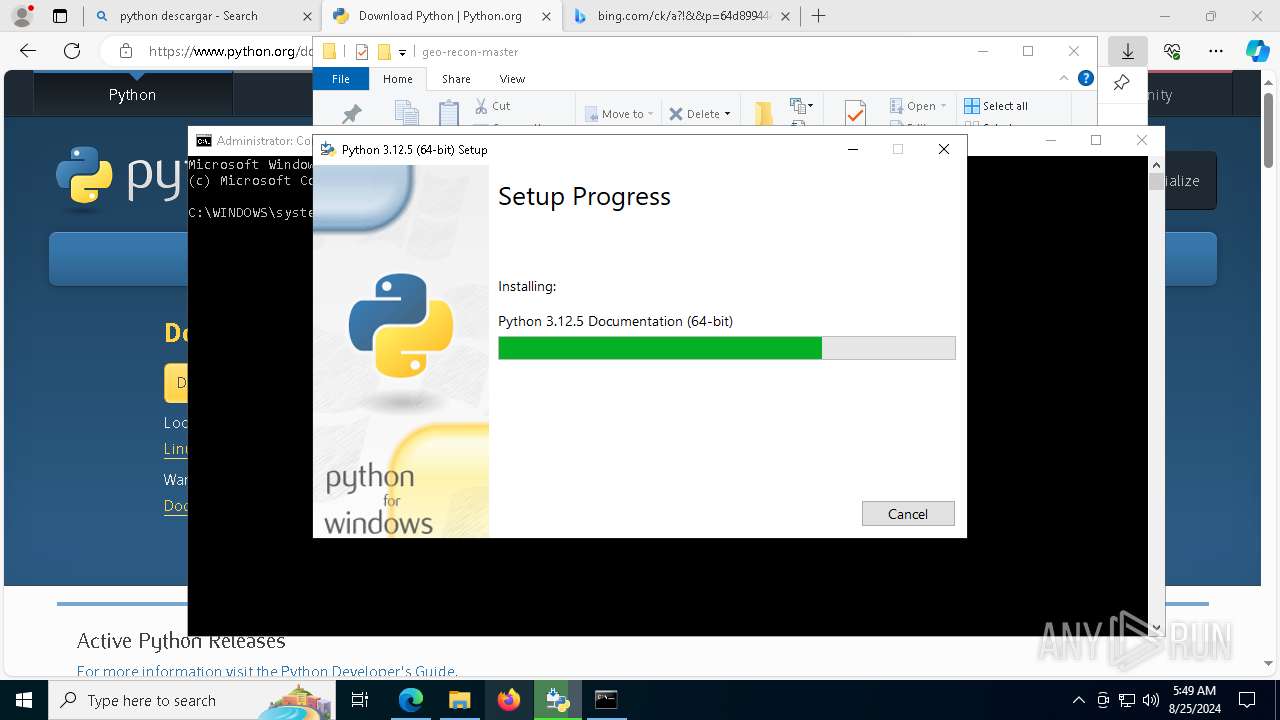Close the bing.com tab
This screenshot has width=1280, height=720.
pos(785,16)
